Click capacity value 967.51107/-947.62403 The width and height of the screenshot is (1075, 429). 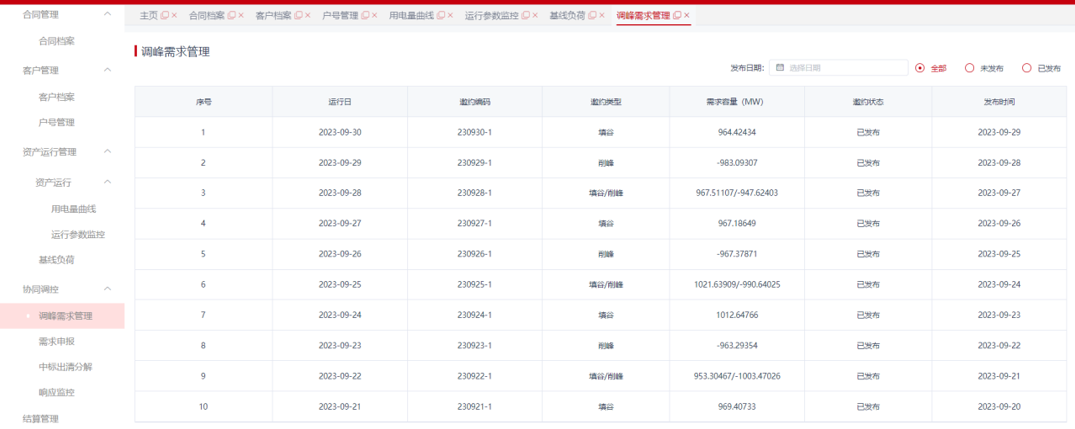[x=736, y=193]
